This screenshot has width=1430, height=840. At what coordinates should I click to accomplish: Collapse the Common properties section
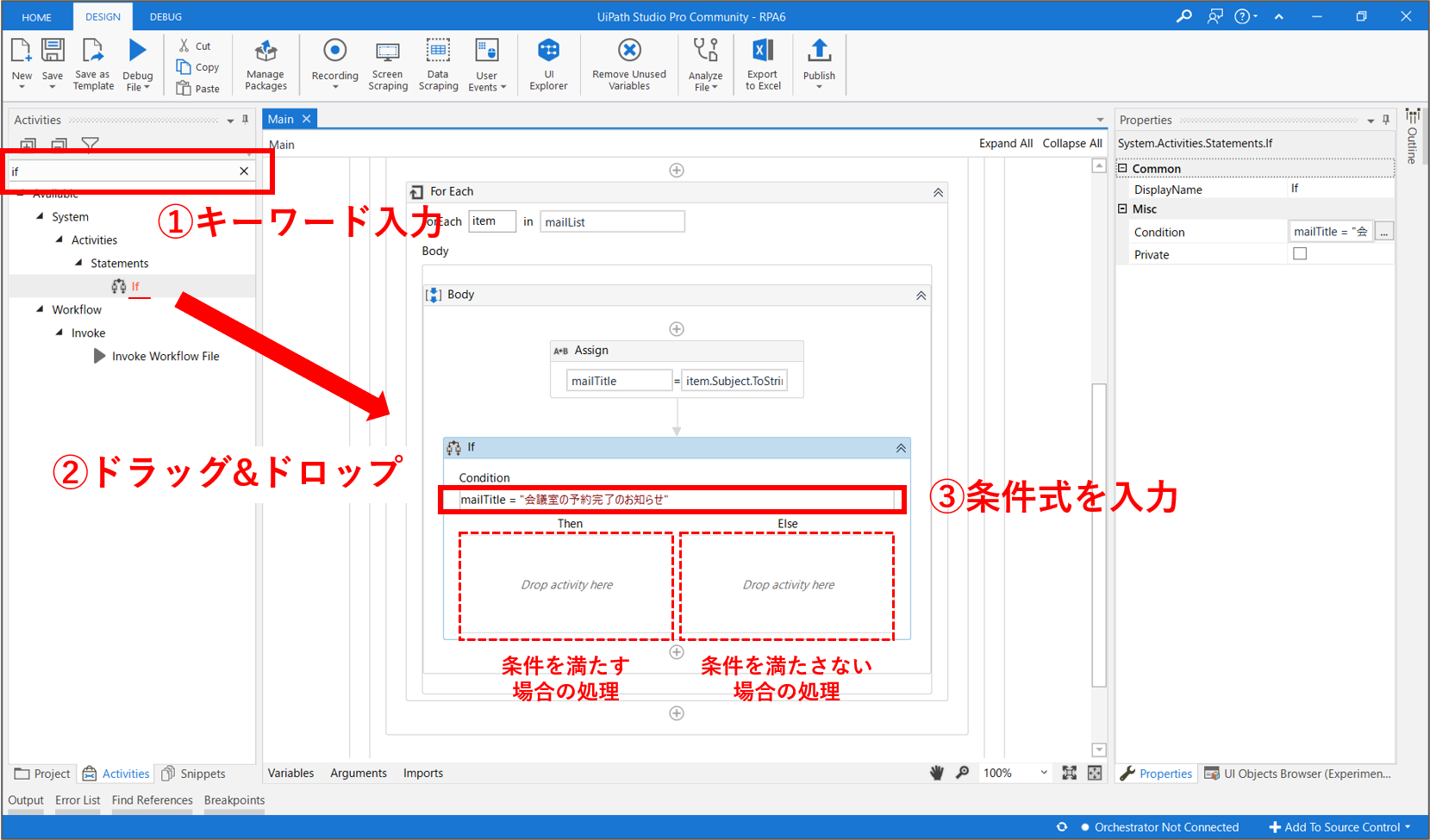click(x=1122, y=169)
